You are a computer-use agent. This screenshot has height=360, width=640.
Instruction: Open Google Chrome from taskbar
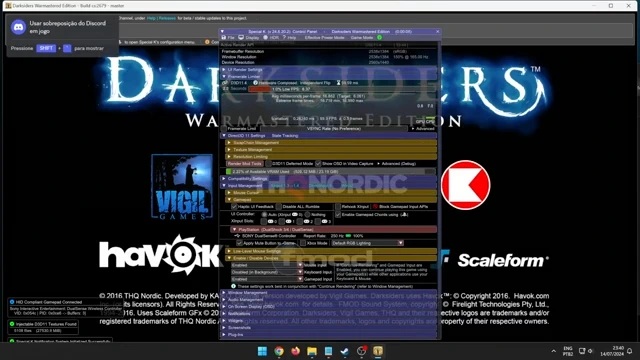coord(279,351)
